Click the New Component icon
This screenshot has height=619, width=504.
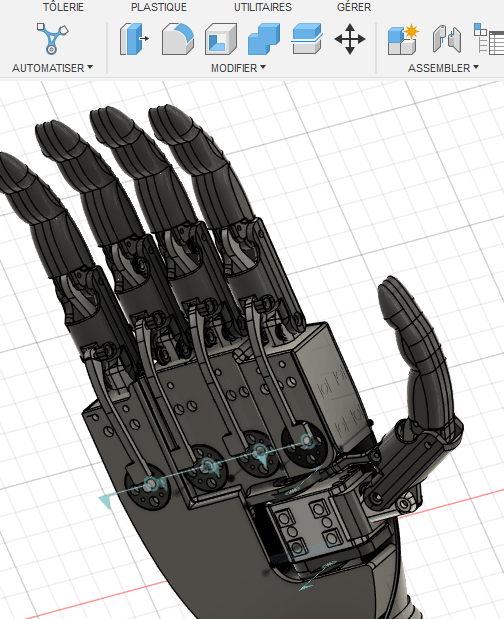[403, 39]
